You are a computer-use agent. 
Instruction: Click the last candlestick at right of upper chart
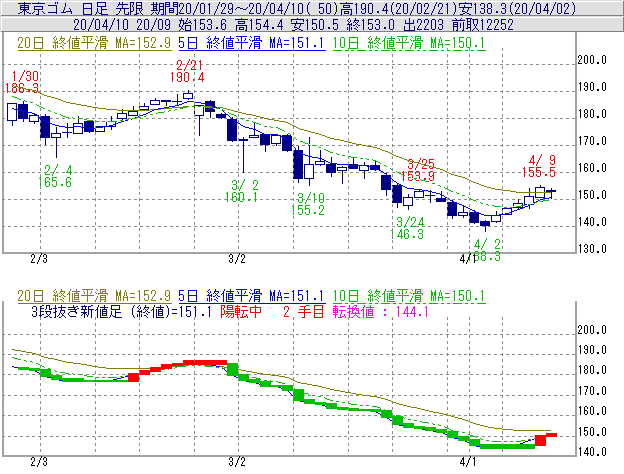551,192
